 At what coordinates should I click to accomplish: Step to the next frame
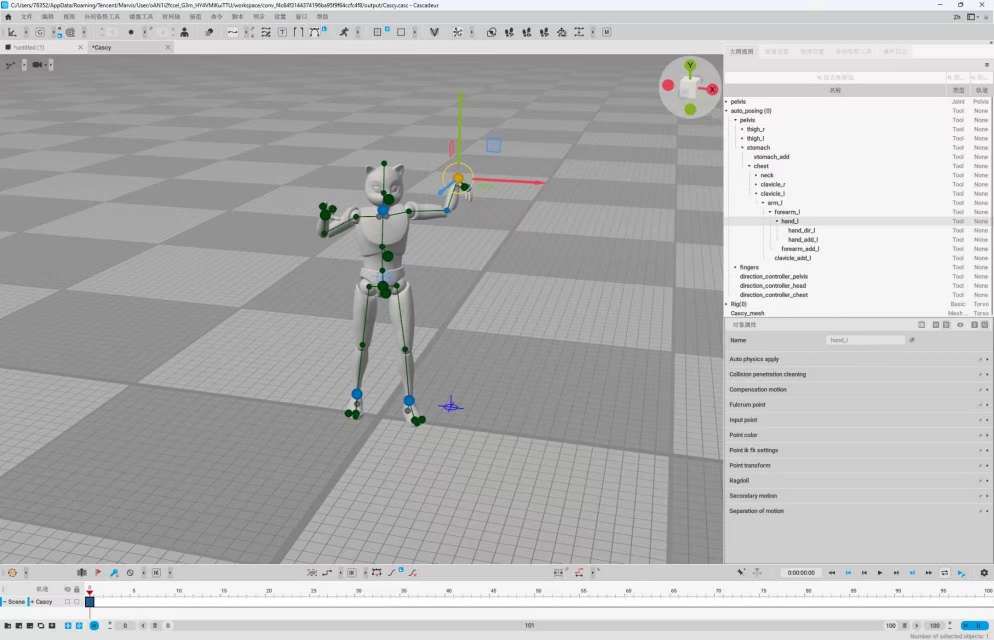[896, 572]
